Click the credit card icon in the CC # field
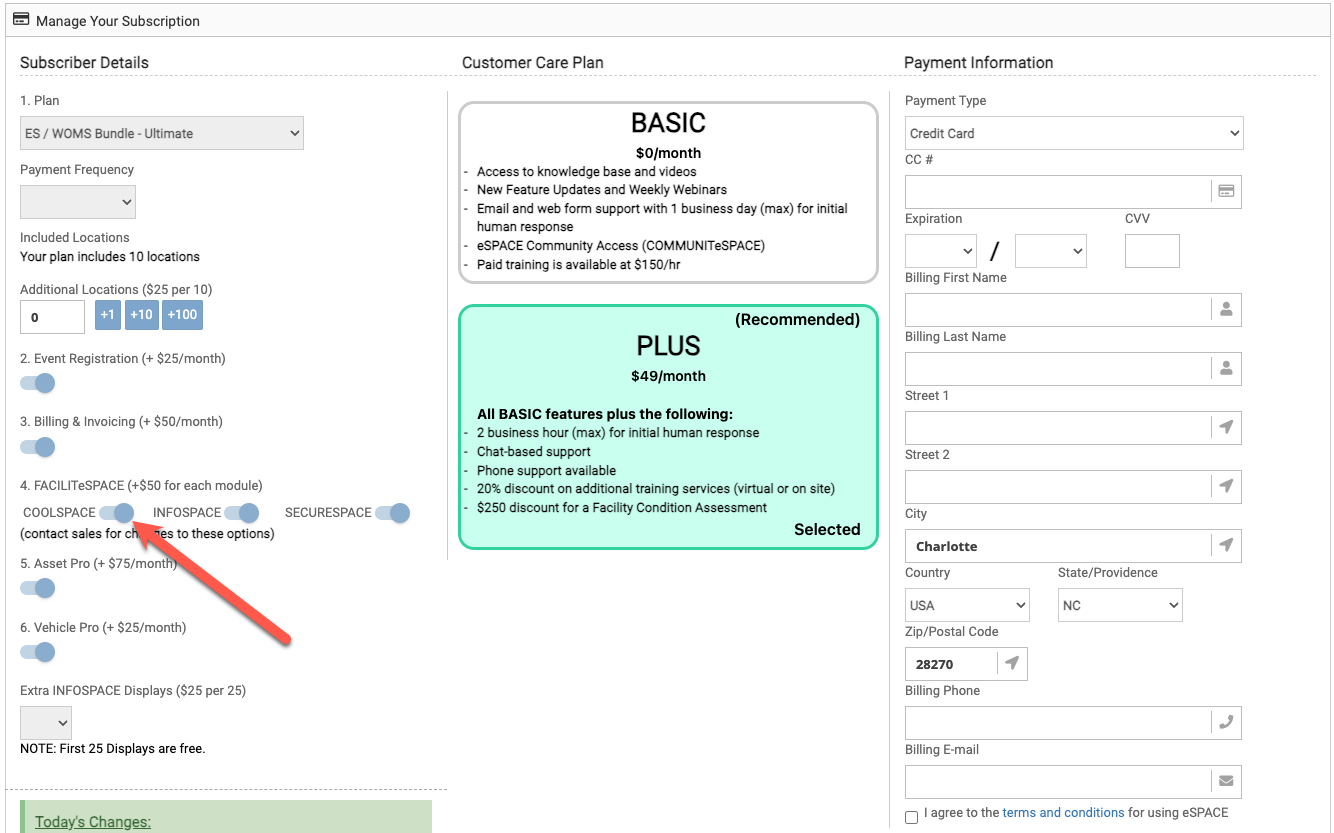 [x=1226, y=191]
